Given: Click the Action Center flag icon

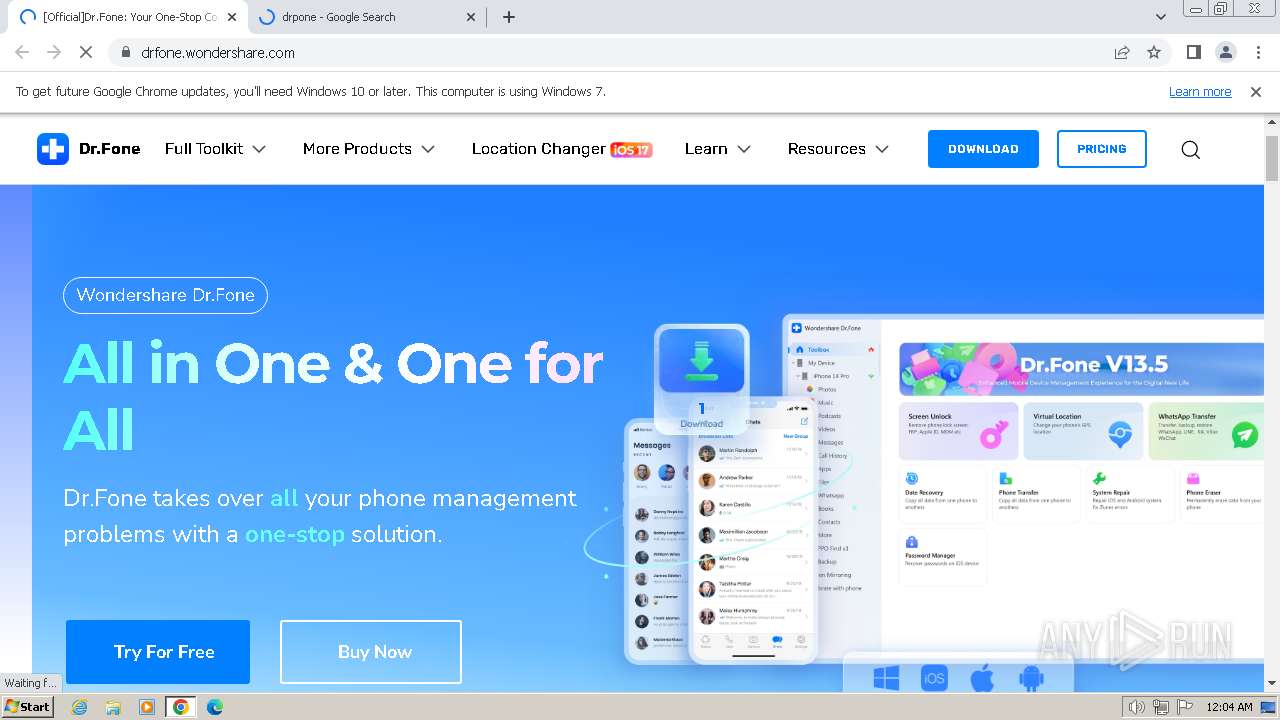Looking at the screenshot, I should click(x=1184, y=707).
